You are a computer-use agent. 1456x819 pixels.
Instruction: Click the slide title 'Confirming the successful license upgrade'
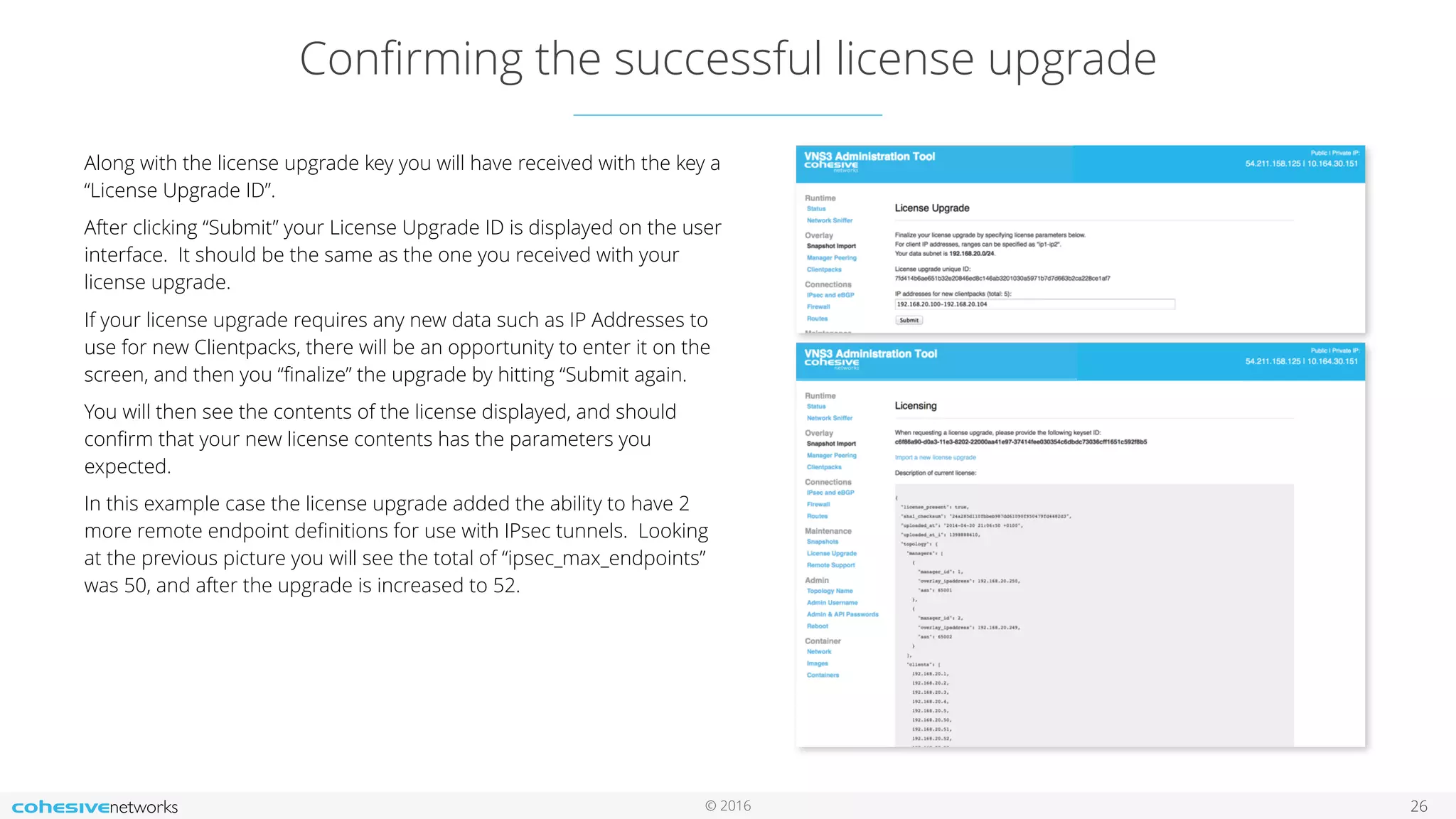(728, 60)
